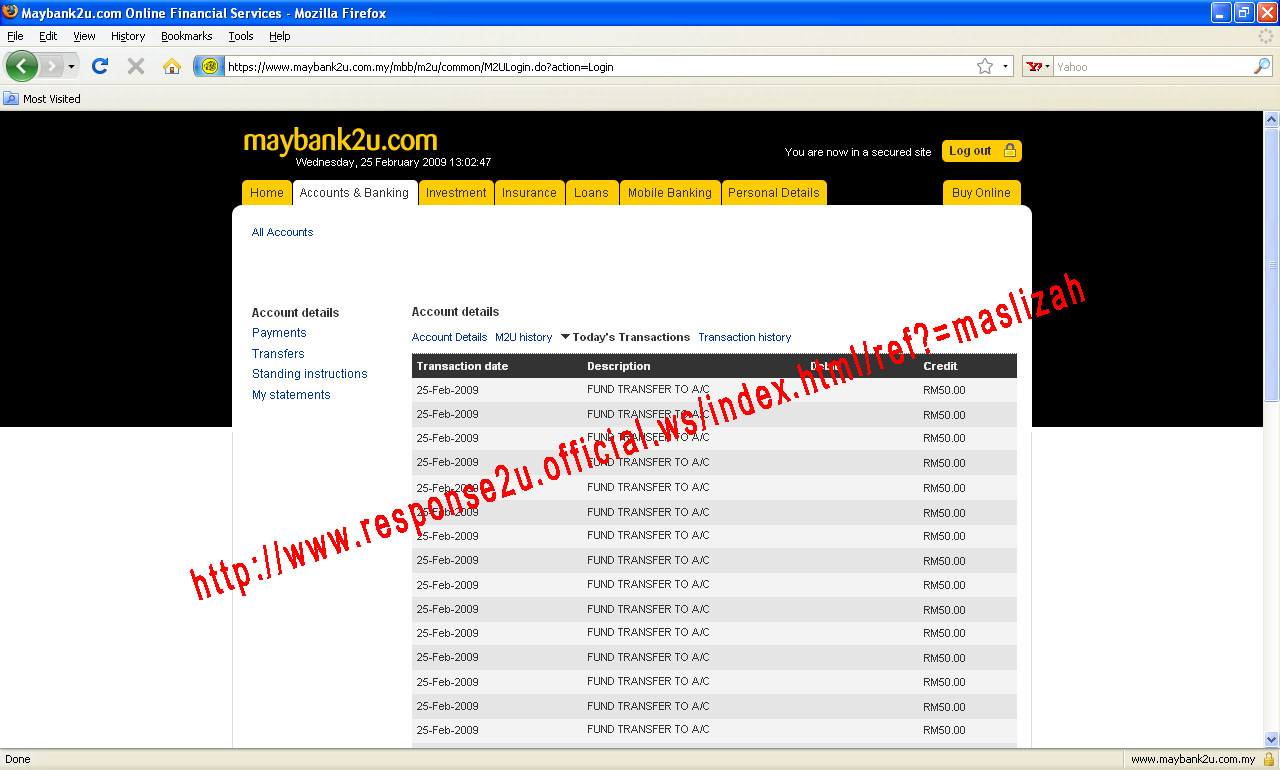Restore down the Firefox window
The image size is (1280, 770).
click(x=1243, y=12)
